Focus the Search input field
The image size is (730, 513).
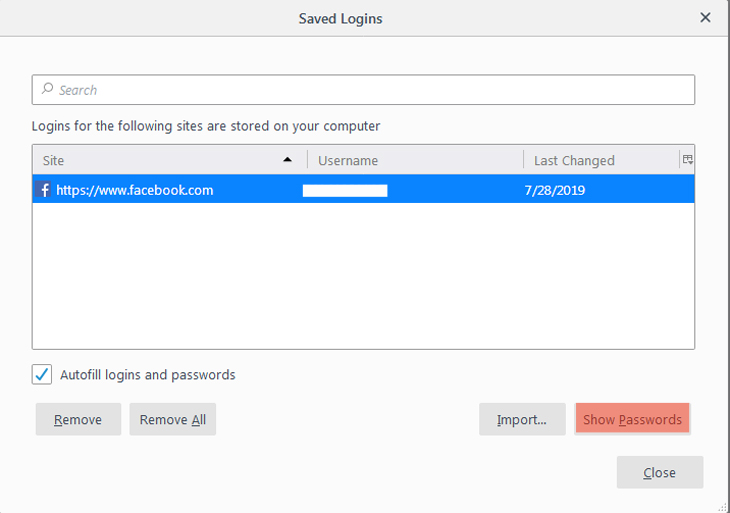tap(370, 90)
